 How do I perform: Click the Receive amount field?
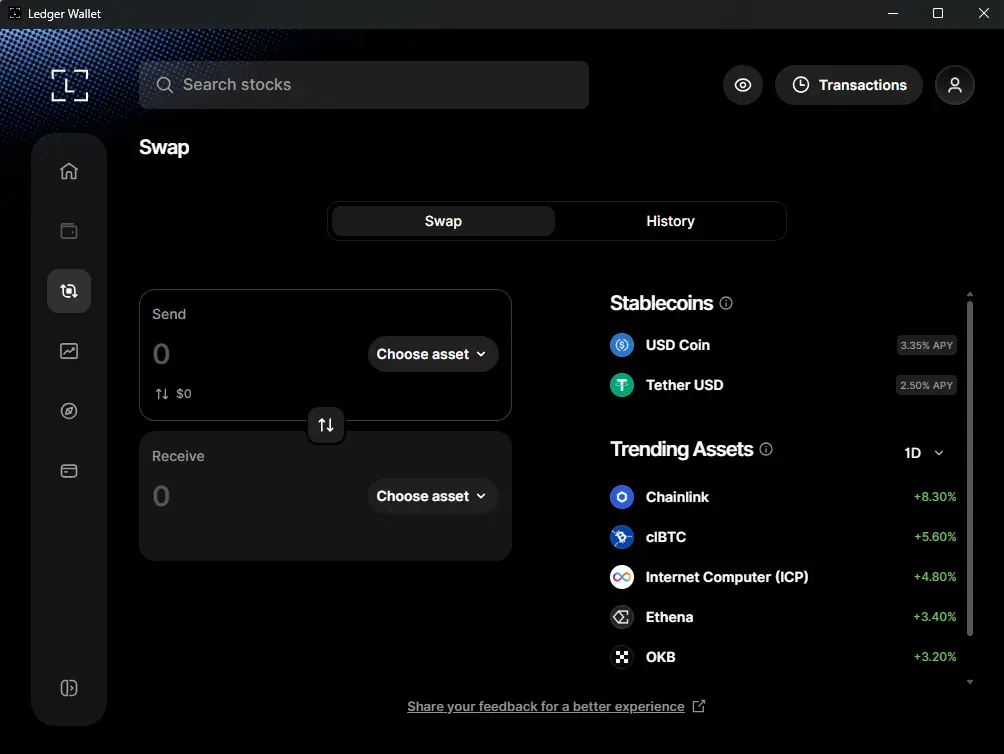(161, 496)
